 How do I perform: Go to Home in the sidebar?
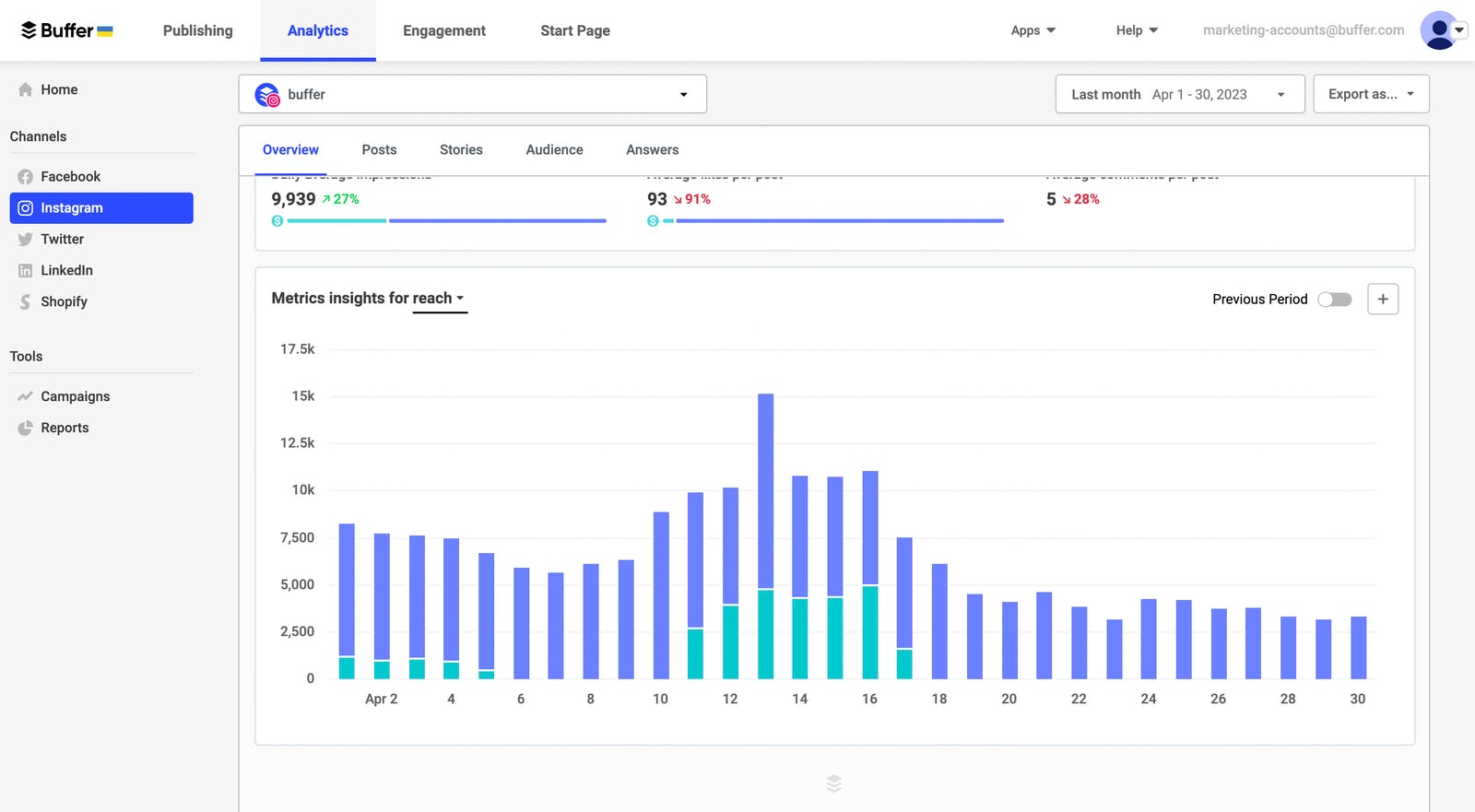click(101, 89)
